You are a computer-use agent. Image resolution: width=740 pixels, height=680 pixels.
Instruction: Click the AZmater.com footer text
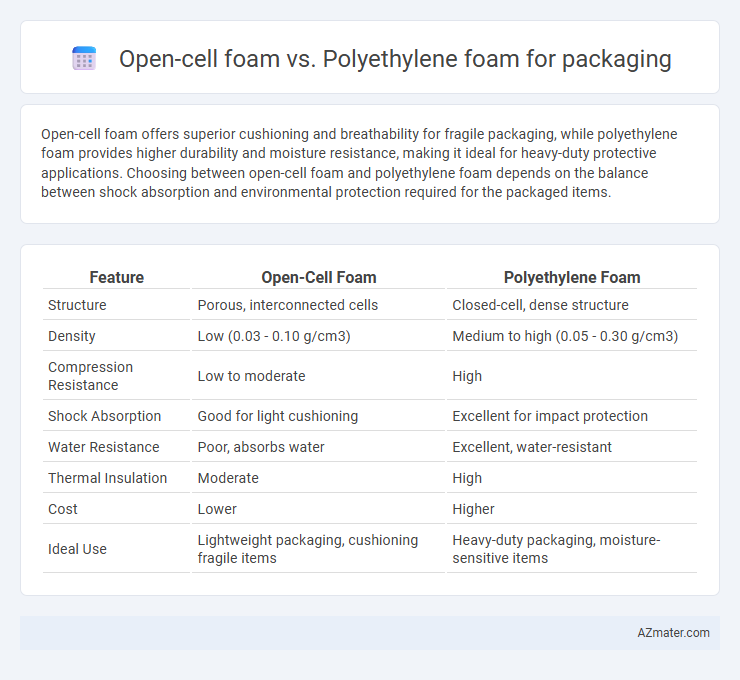coord(673,633)
